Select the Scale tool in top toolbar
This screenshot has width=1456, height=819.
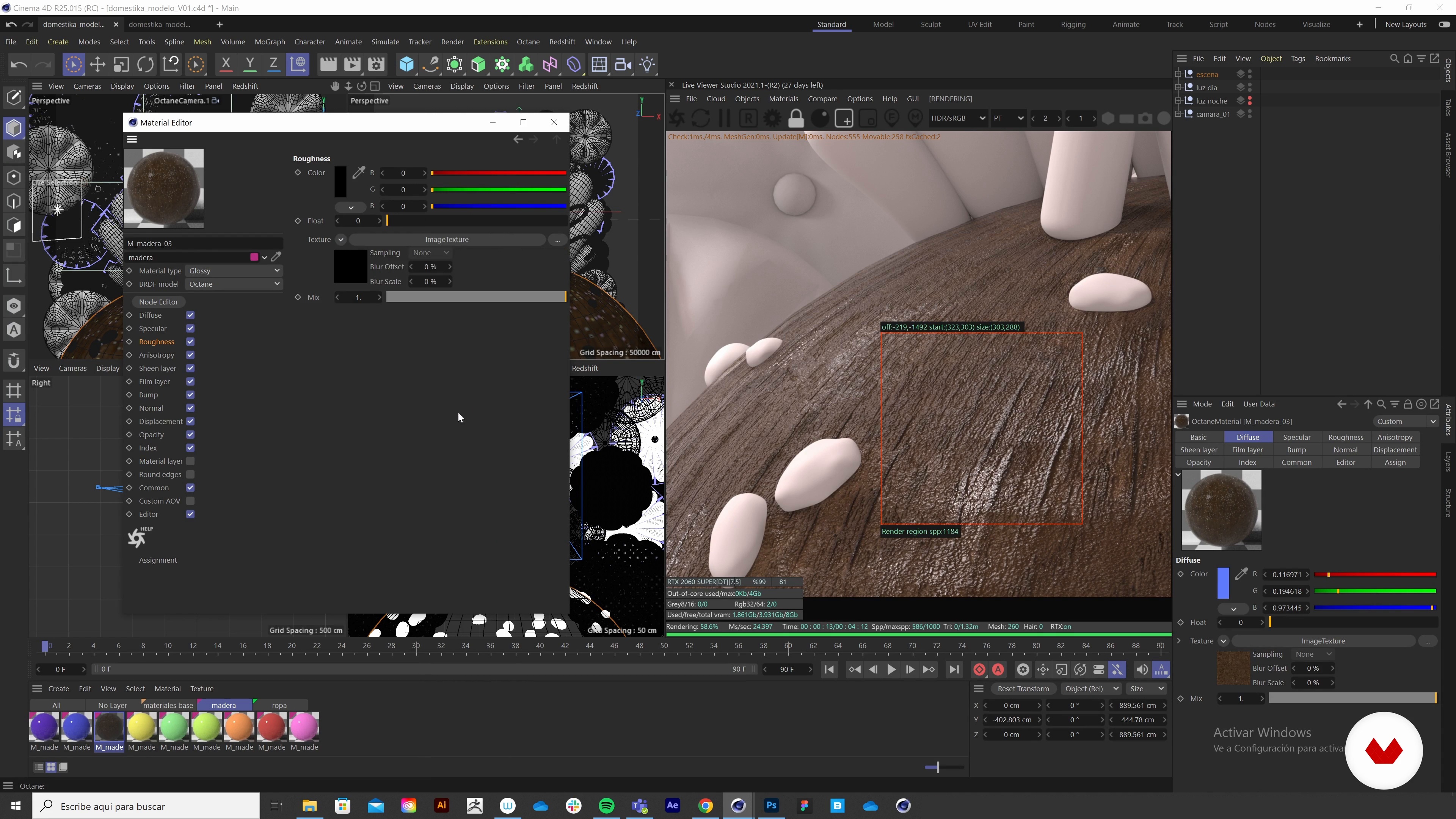(x=121, y=64)
